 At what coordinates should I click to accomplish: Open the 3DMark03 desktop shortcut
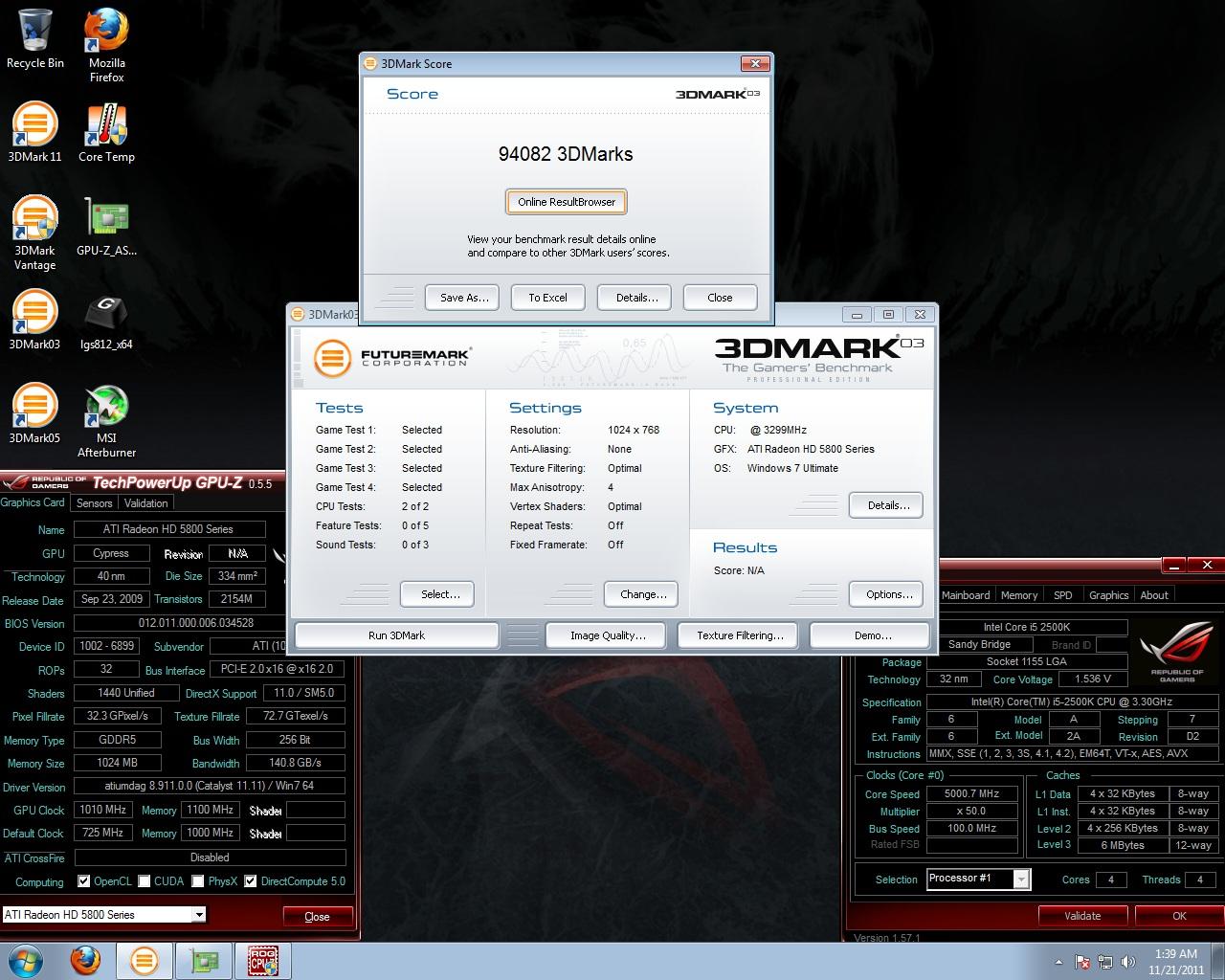coord(35,320)
